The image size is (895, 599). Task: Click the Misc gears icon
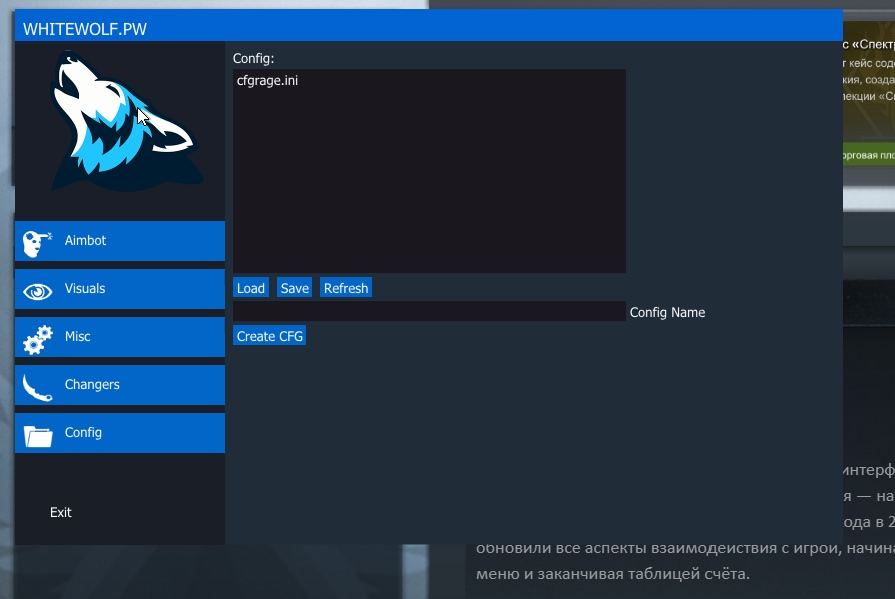click(38, 338)
